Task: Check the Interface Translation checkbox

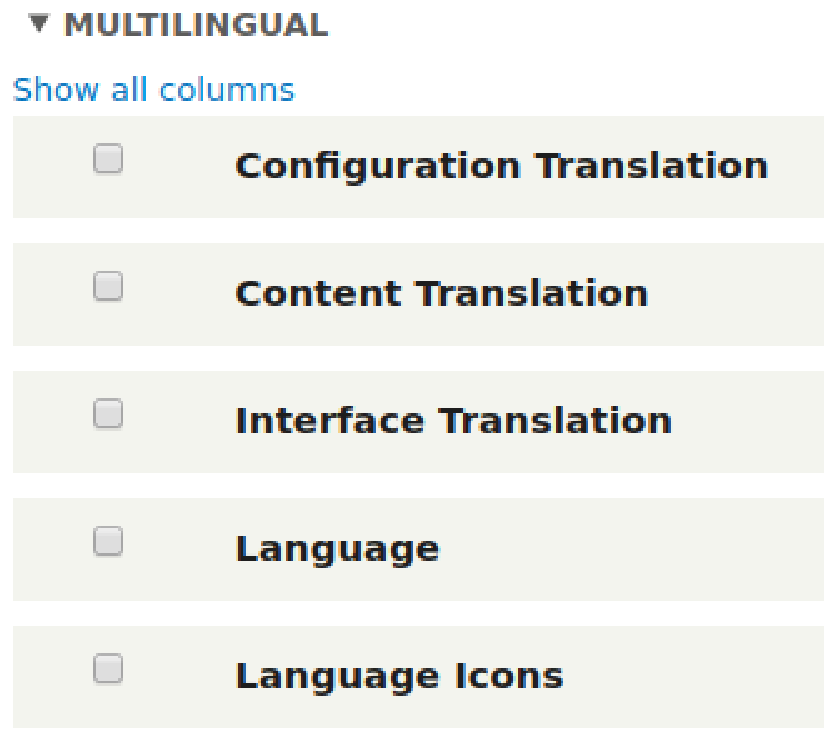Action: 108,414
